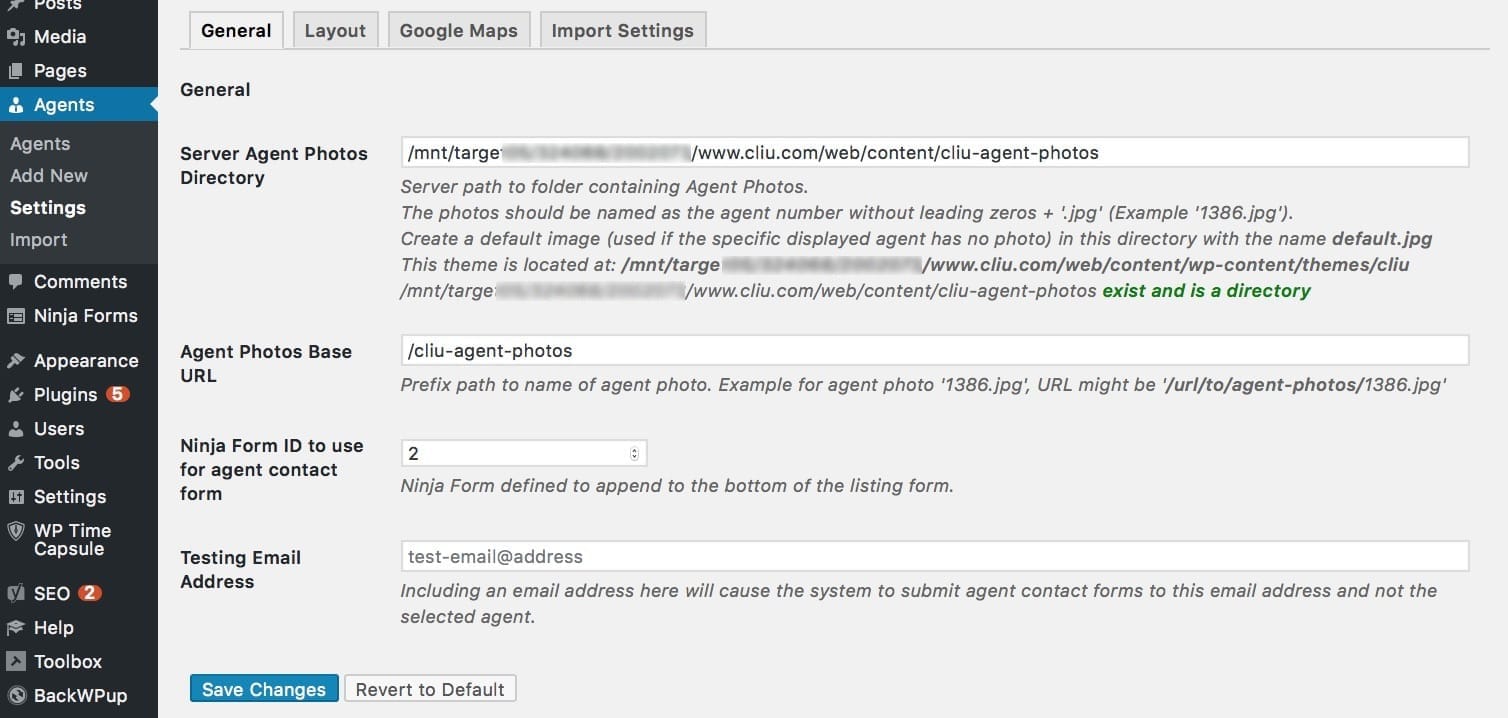1508x718 pixels.
Task: Click the Save Changes button
Action: click(264, 690)
